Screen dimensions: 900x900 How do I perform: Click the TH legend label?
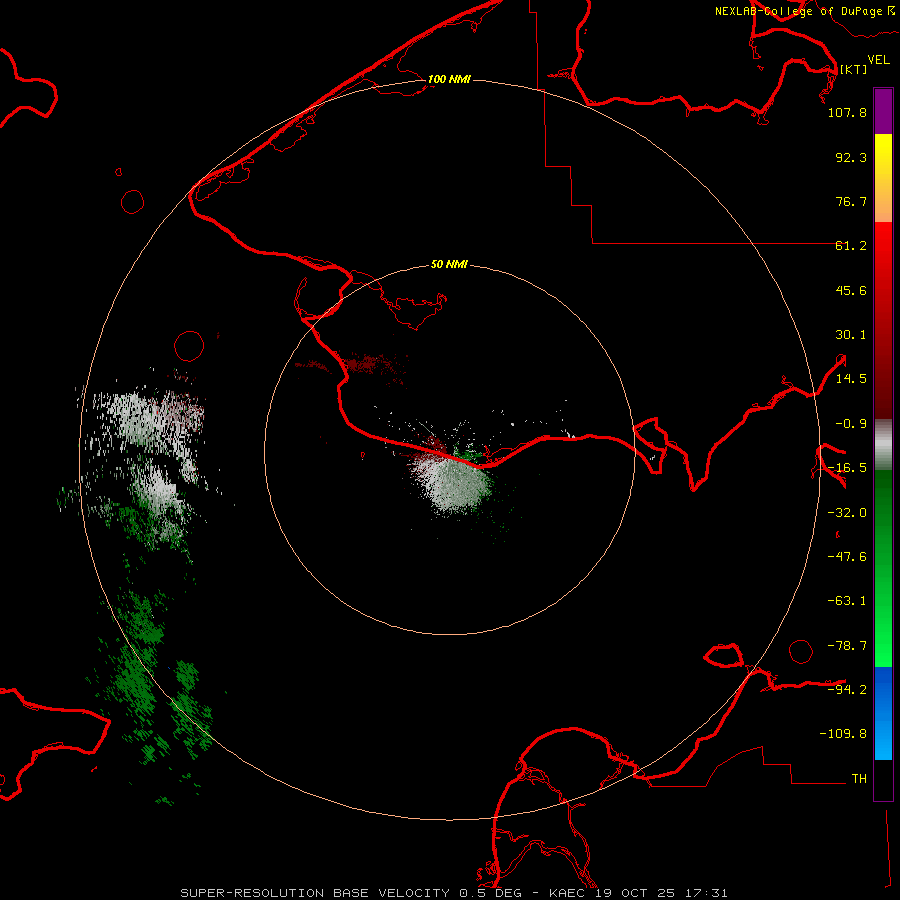click(x=859, y=779)
